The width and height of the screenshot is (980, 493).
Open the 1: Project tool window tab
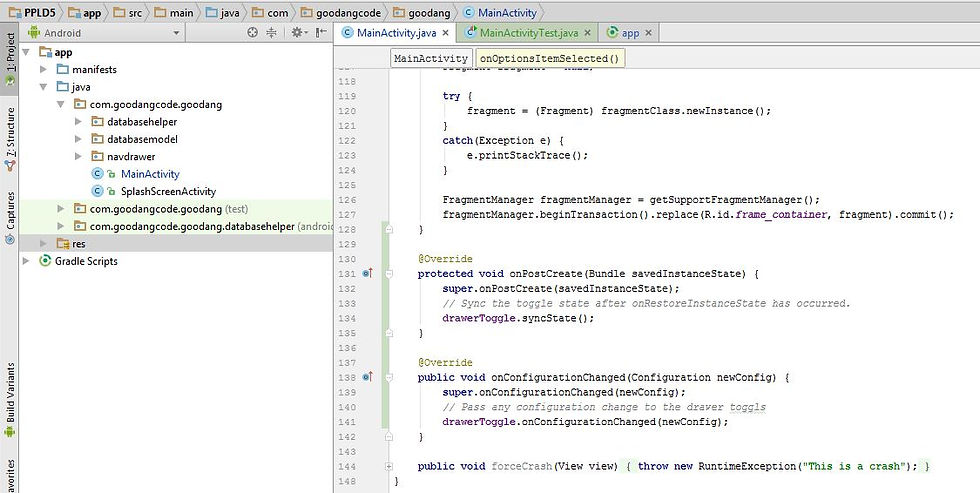(10, 59)
